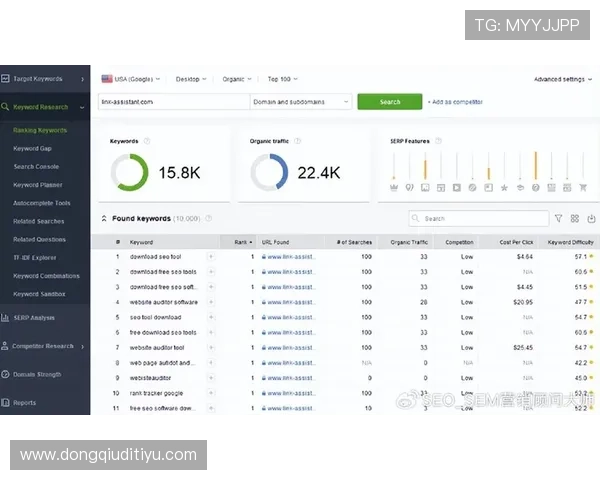The width and height of the screenshot is (600, 480).
Task: Click the help icon next to Keywords
Action: pos(147,141)
